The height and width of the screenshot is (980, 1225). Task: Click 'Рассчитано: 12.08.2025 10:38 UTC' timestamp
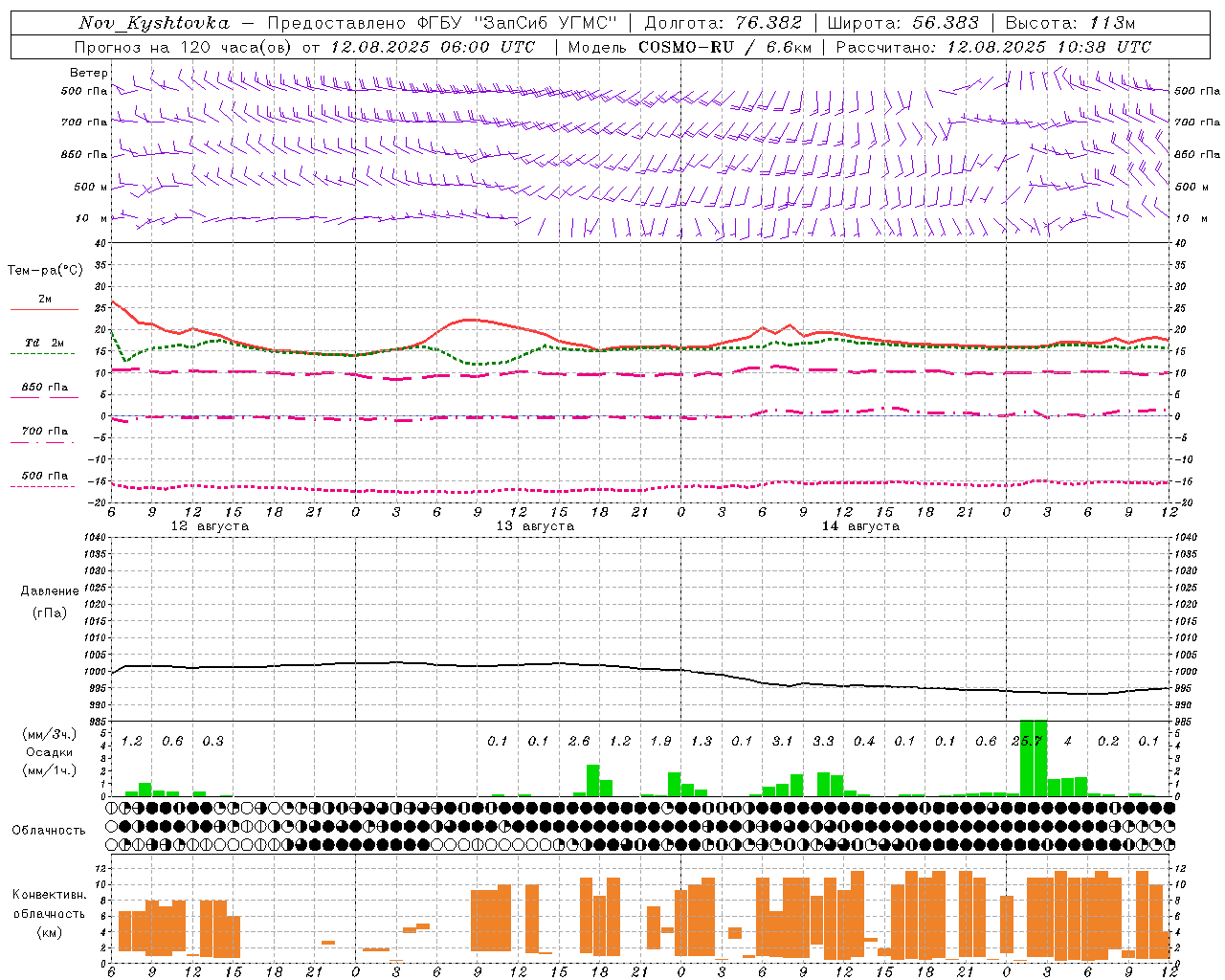(x=993, y=47)
